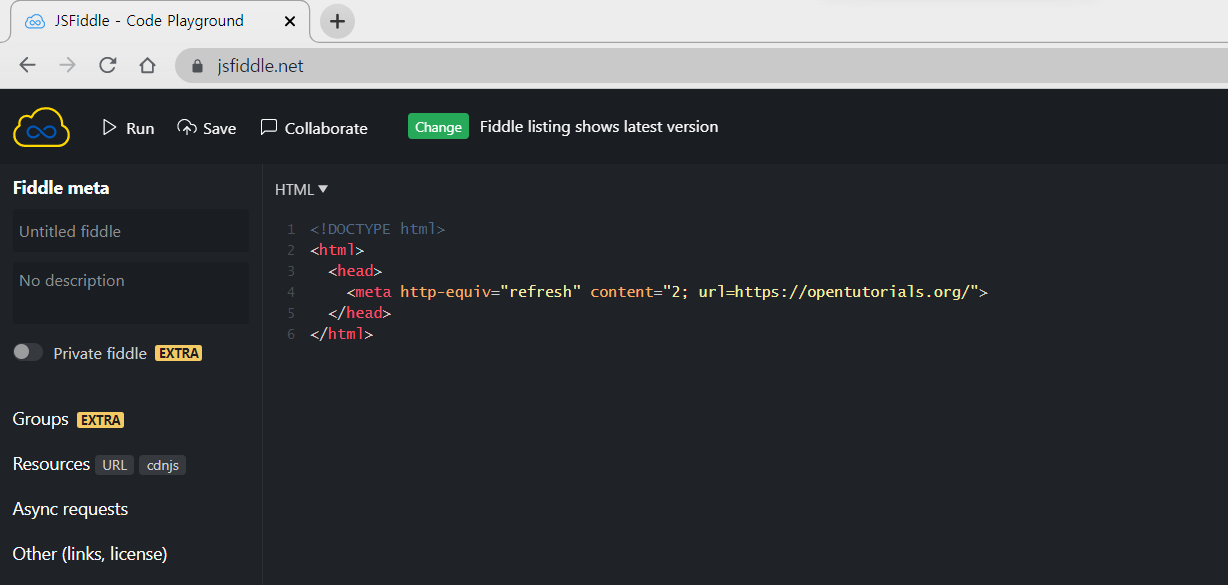This screenshot has width=1228, height=585.
Task: Reload the page with refresh icon
Action: point(107,66)
